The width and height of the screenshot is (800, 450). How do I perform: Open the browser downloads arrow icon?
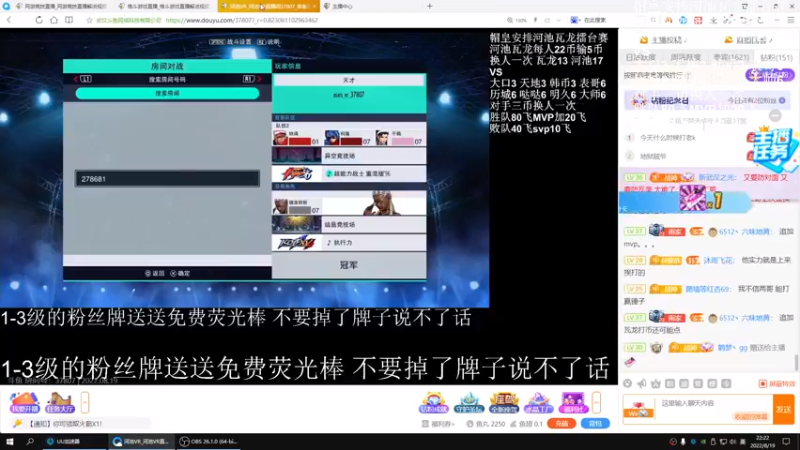pos(713,20)
